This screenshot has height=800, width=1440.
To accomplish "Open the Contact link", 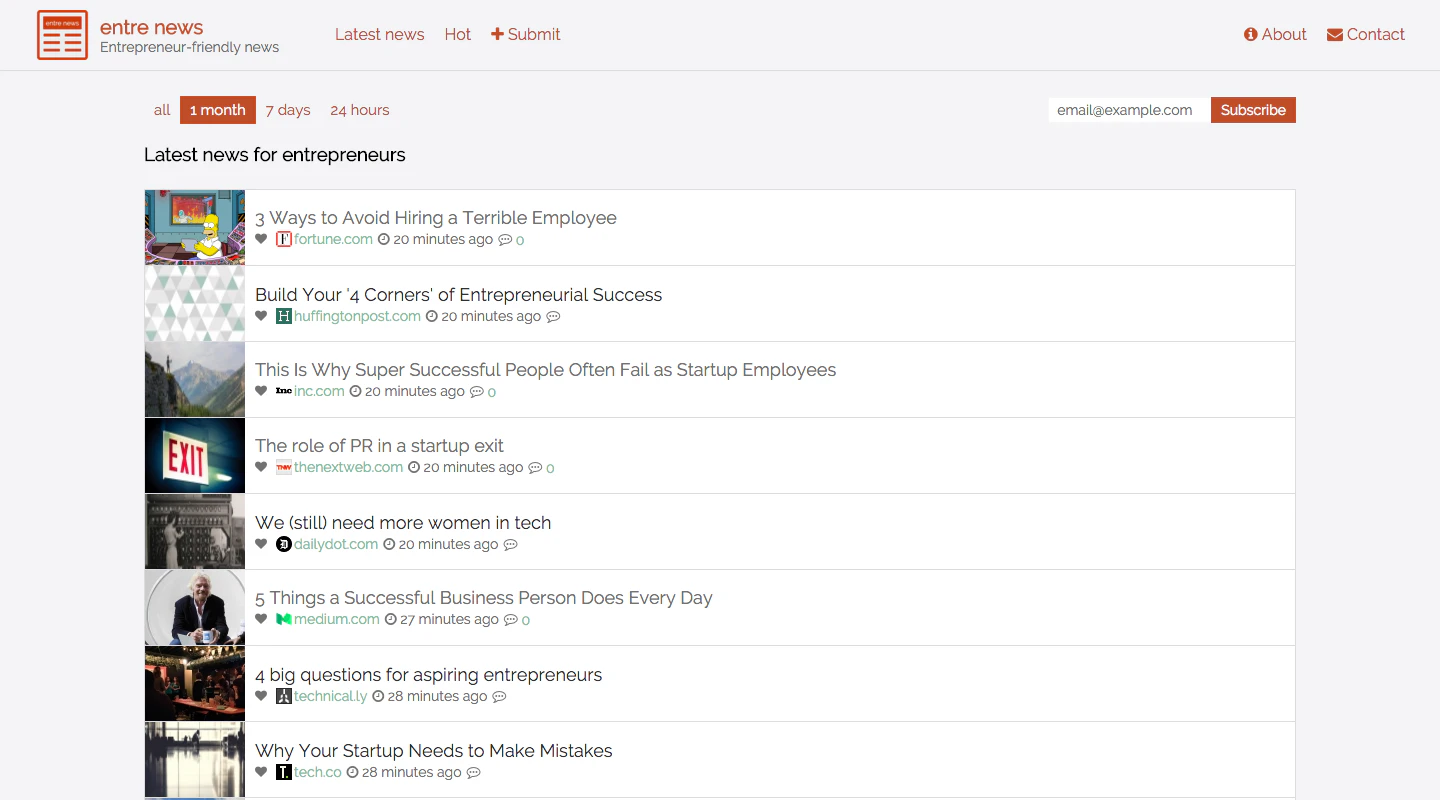I will [1366, 34].
